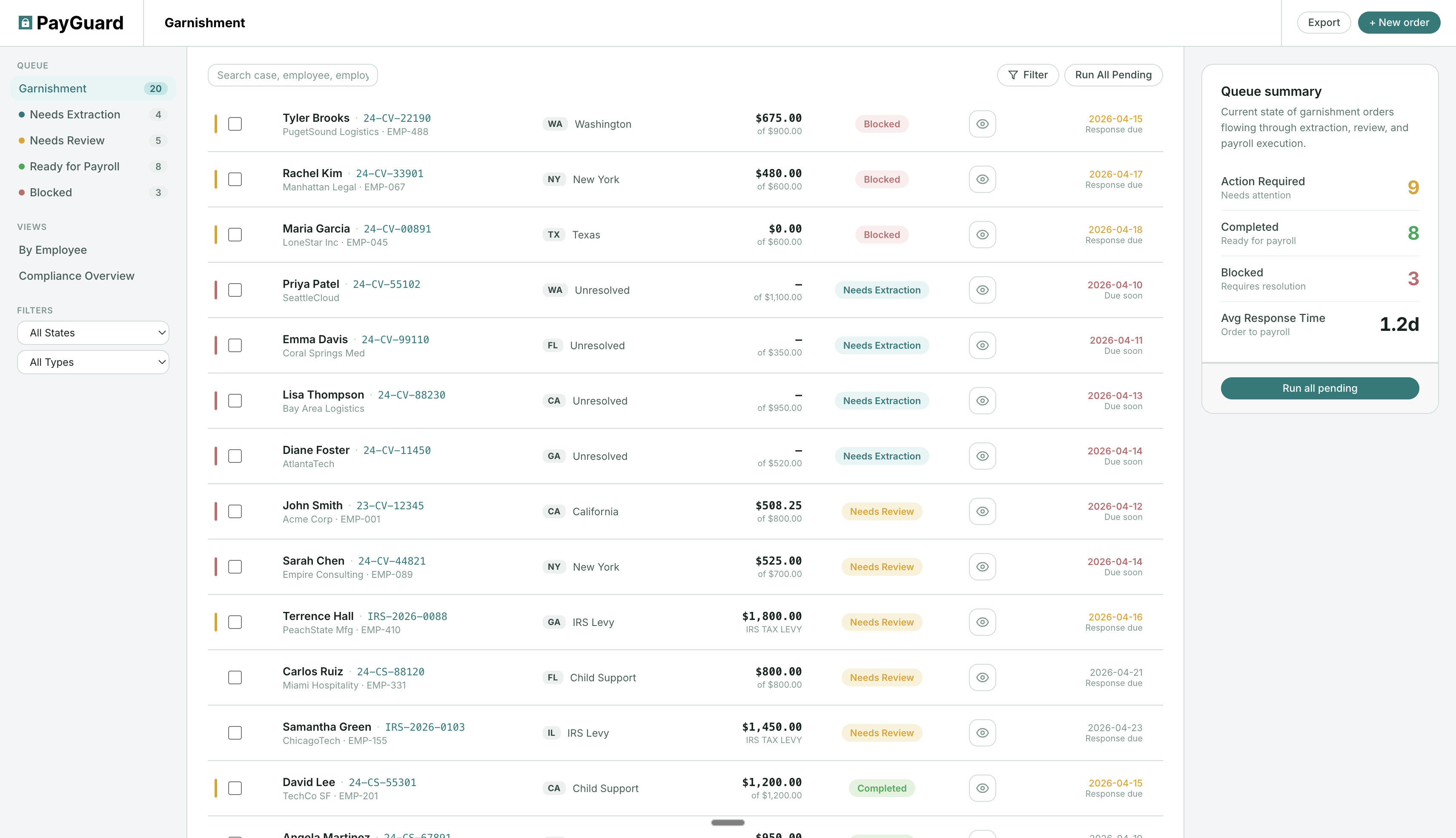Click eye icon on John Smith row

(982, 512)
